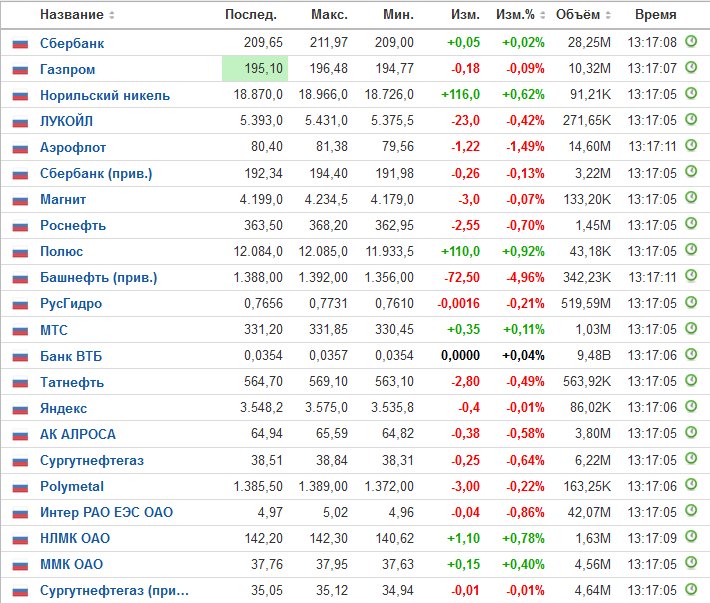
Task: Click the Russian flag beside Polymetal
Action: [x=20, y=488]
